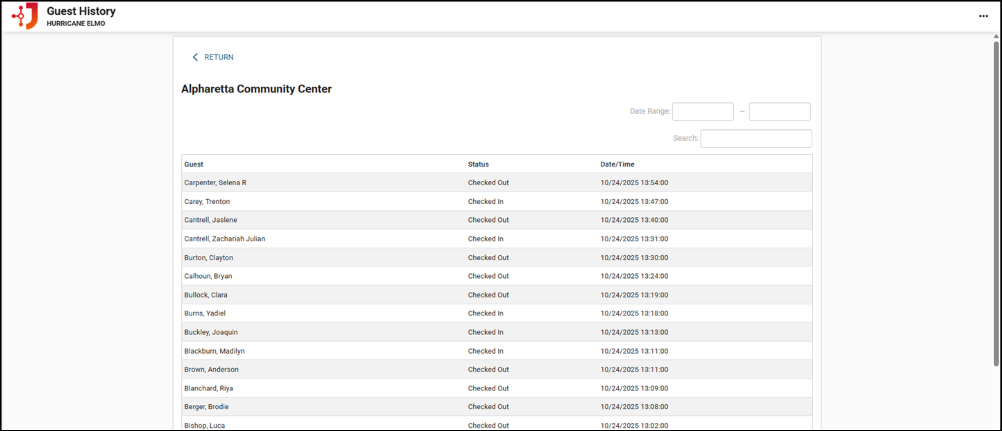This screenshot has height=431, width=1002.
Task: Sort by the Guest column header
Action: pos(194,164)
